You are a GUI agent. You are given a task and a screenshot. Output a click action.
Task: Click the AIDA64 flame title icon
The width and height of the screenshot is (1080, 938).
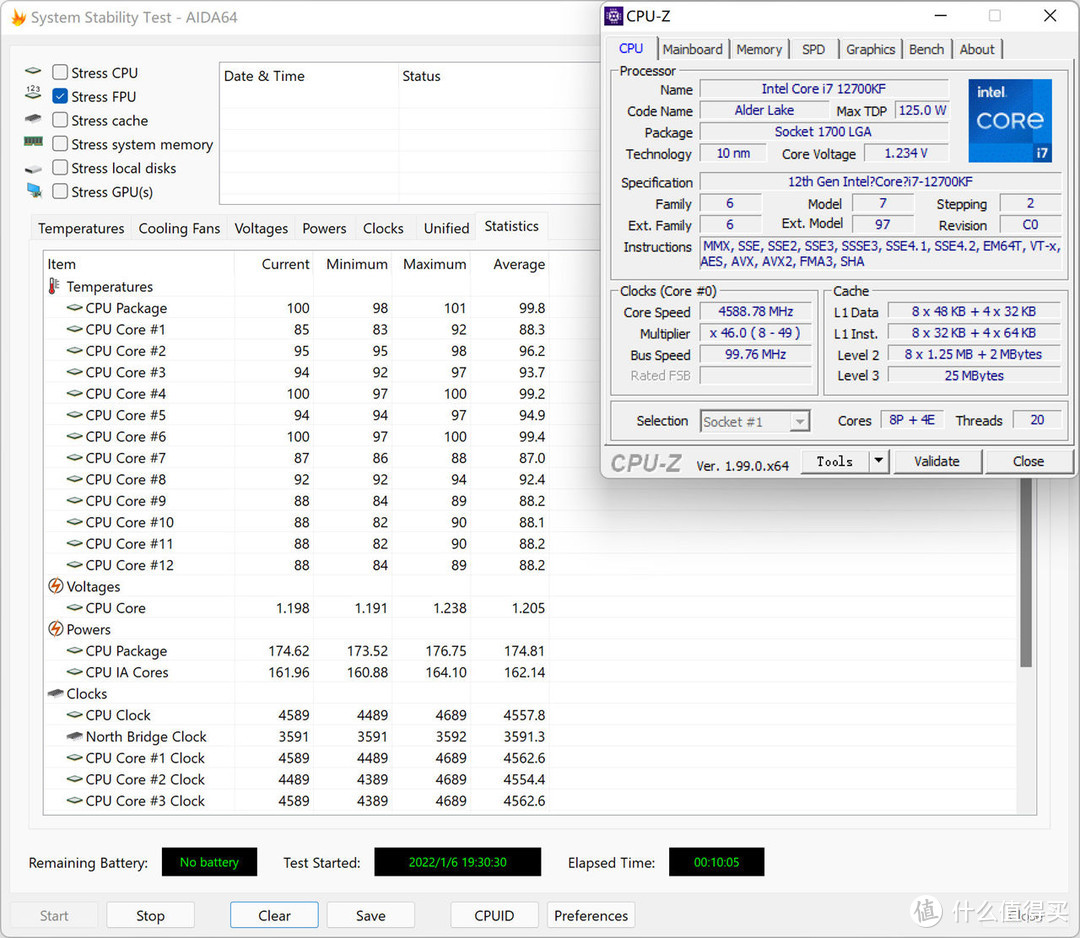coord(18,18)
